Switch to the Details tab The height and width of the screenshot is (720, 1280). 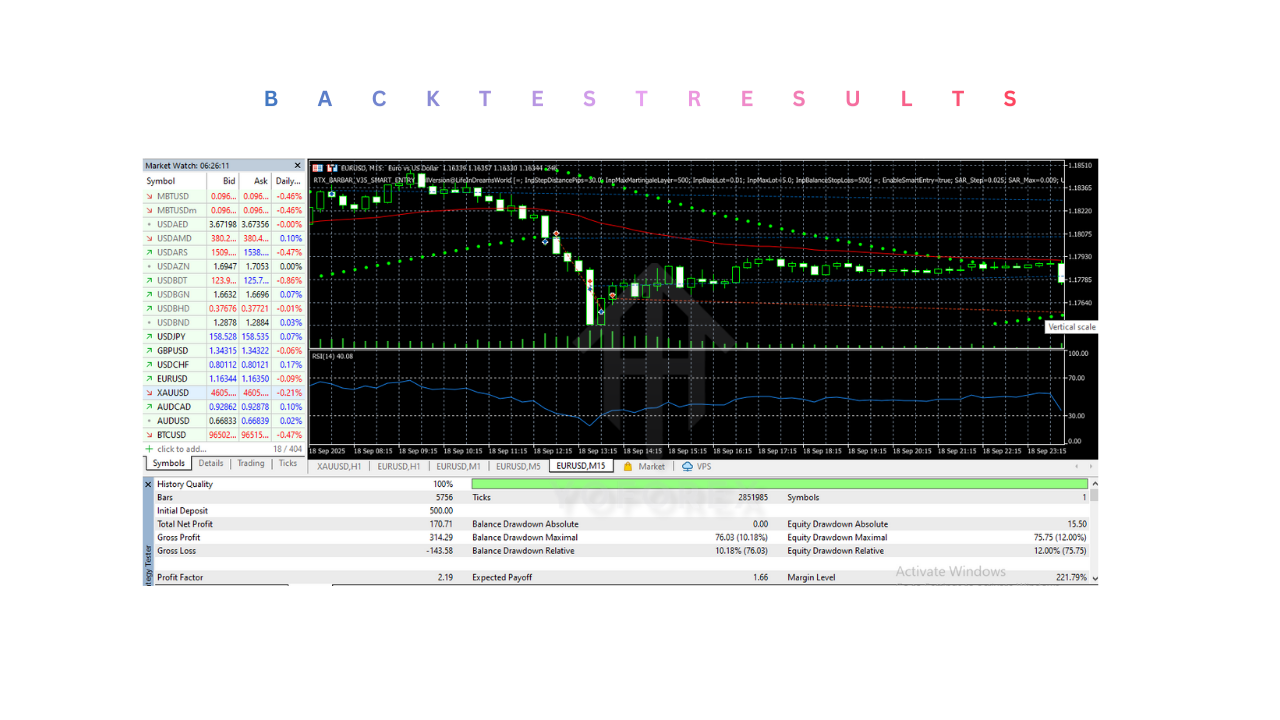coord(211,464)
